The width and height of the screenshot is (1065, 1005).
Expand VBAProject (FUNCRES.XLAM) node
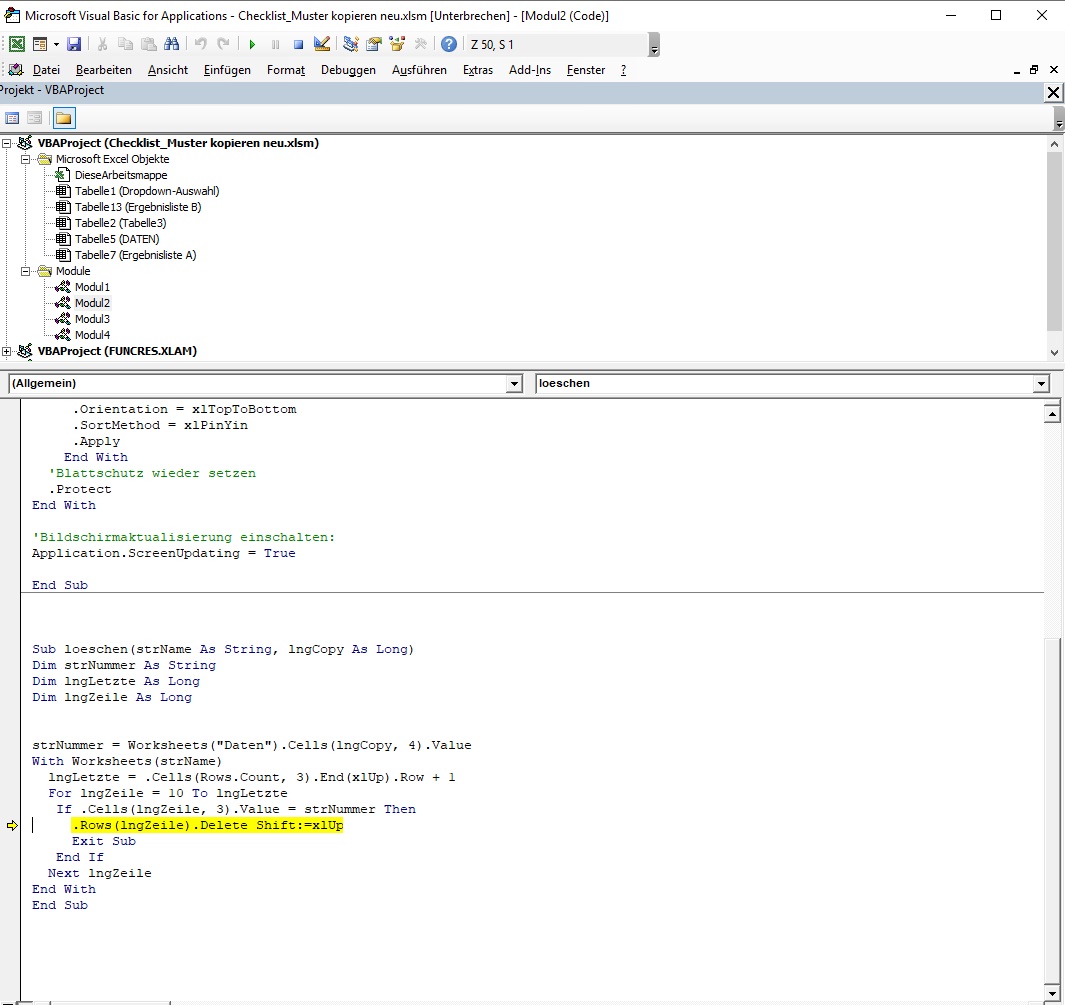tap(7, 351)
